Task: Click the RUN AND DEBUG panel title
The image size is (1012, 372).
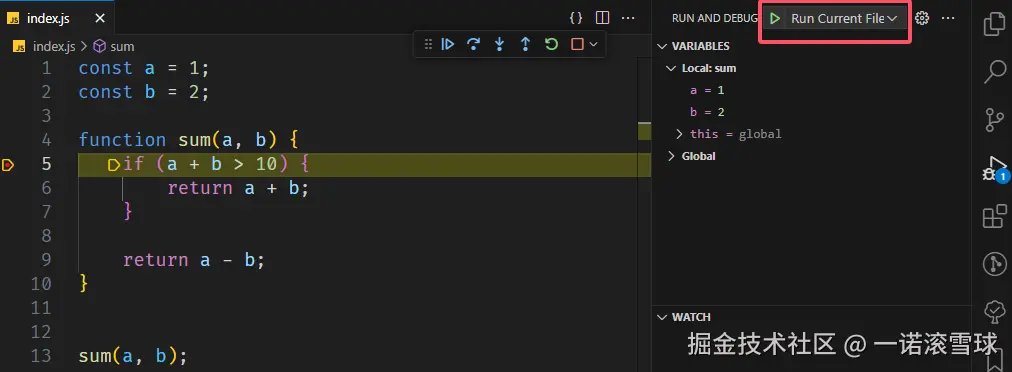Action: [x=714, y=18]
